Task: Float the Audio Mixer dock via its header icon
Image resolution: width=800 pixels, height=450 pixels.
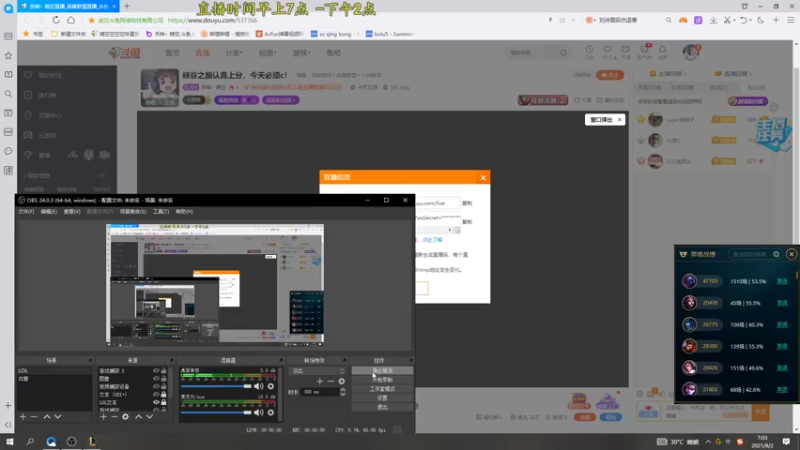Action: click(281, 360)
